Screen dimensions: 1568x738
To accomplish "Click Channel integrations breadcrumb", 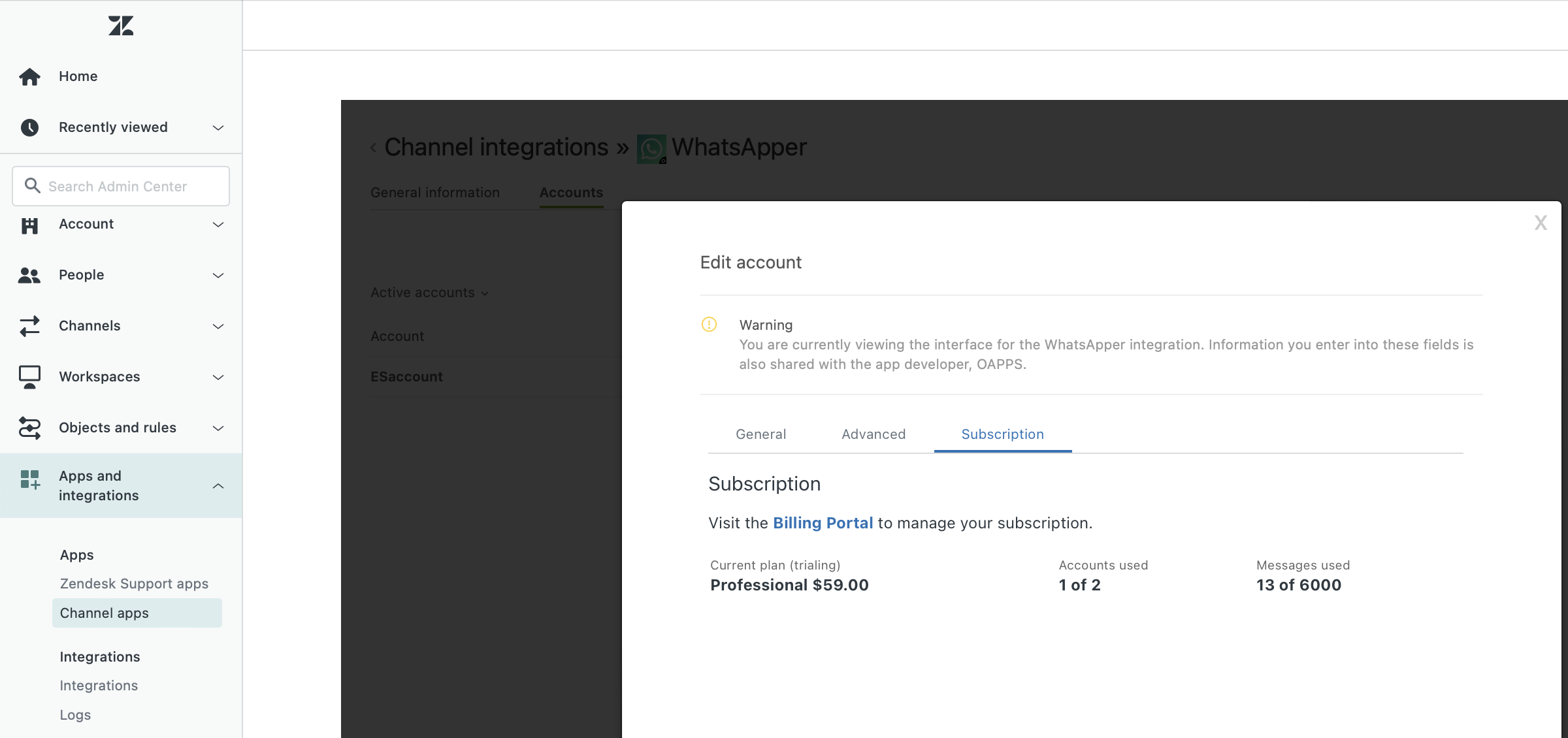I will pos(497,148).
